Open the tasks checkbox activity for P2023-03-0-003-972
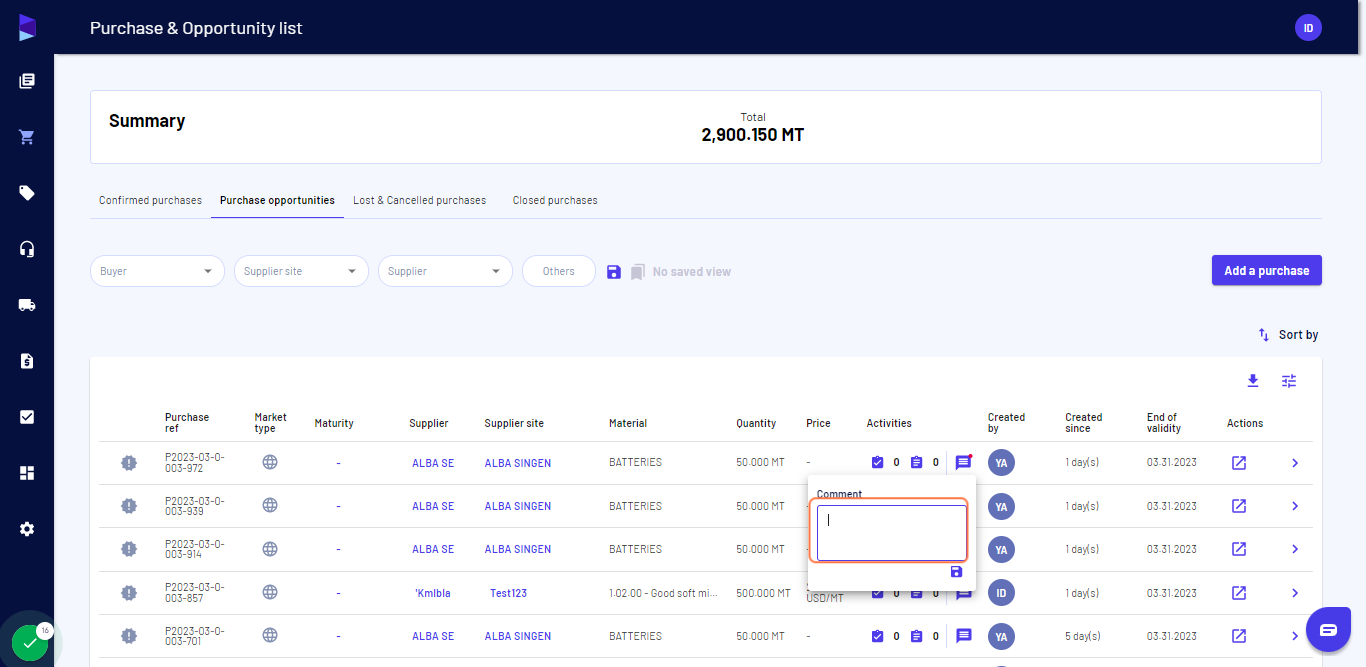1366x667 pixels. 877,463
